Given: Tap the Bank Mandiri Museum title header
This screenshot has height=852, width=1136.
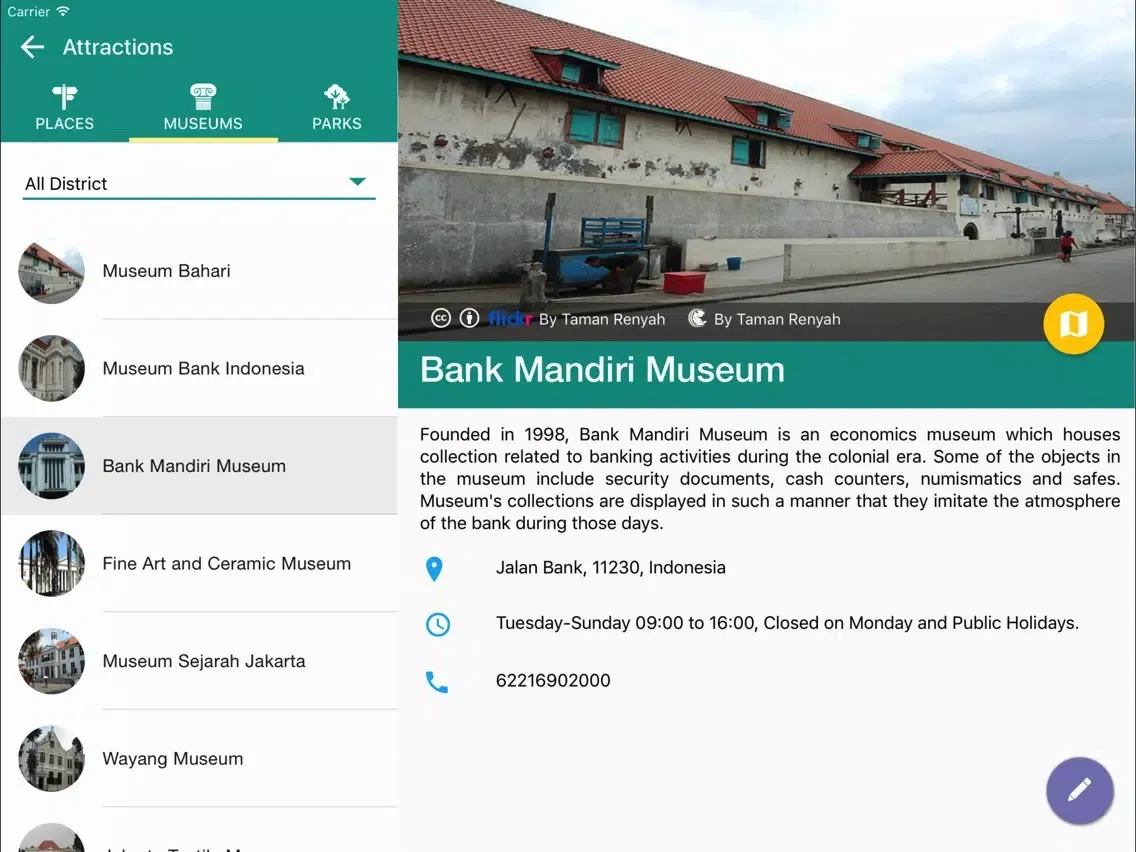Looking at the screenshot, I should pos(602,369).
